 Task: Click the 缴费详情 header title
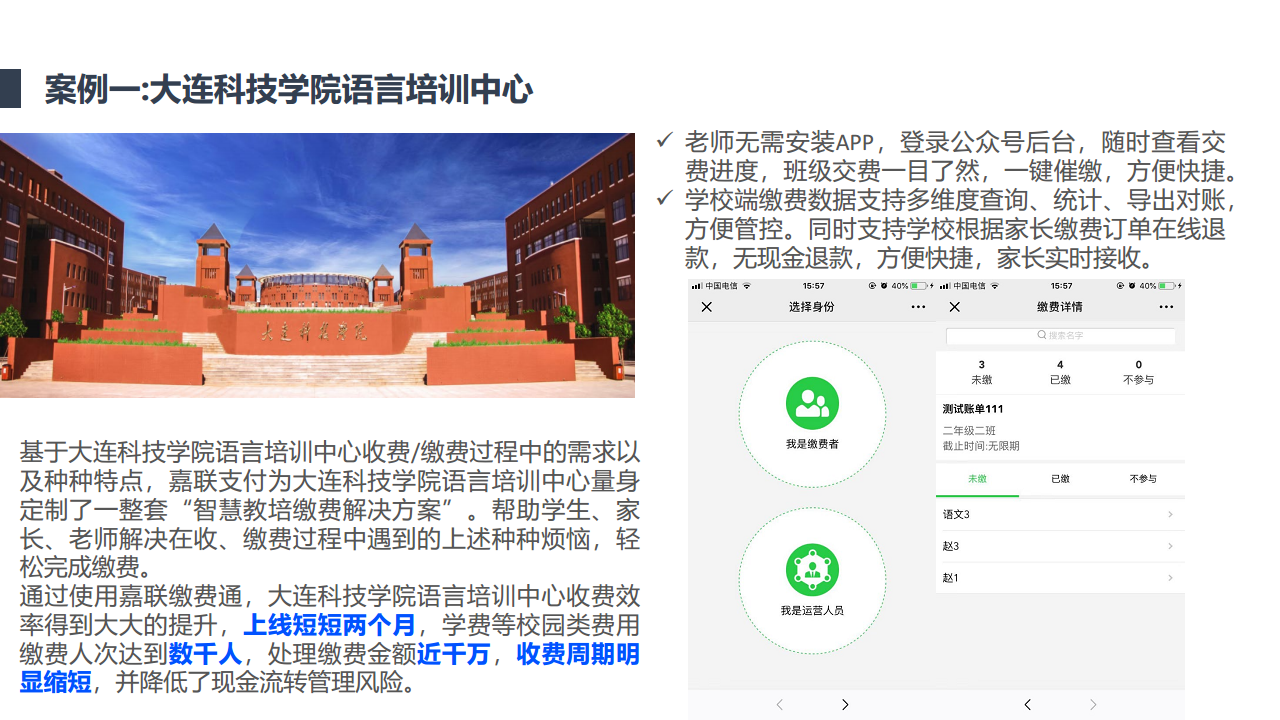point(1059,307)
